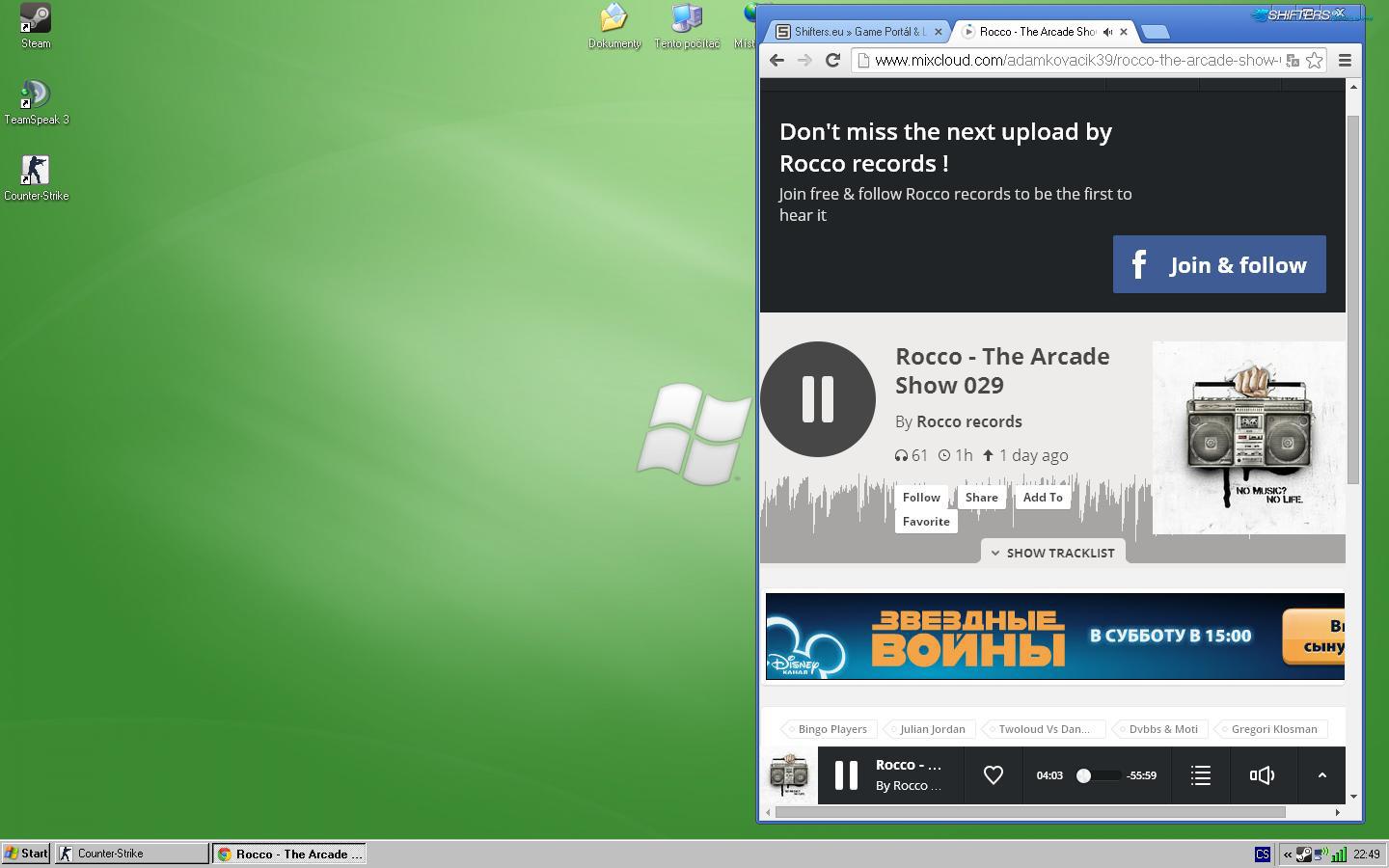
Task: Bookmark page with the star icon
Action: click(x=1314, y=60)
